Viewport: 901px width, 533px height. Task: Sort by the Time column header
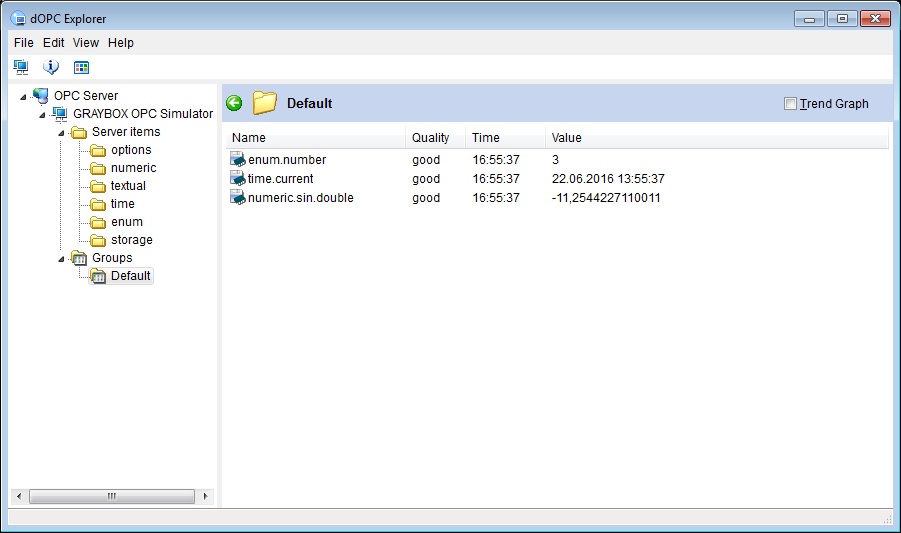pyautogui.click(x=505, y=138)
